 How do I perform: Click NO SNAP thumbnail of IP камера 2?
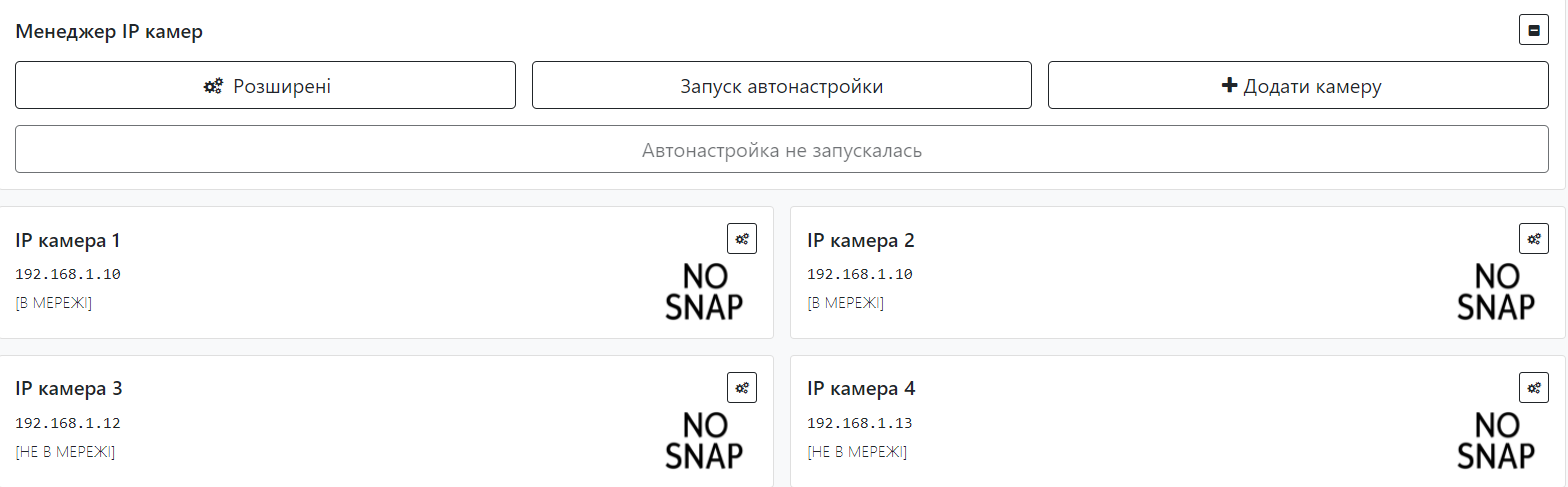coord(1496,291)
